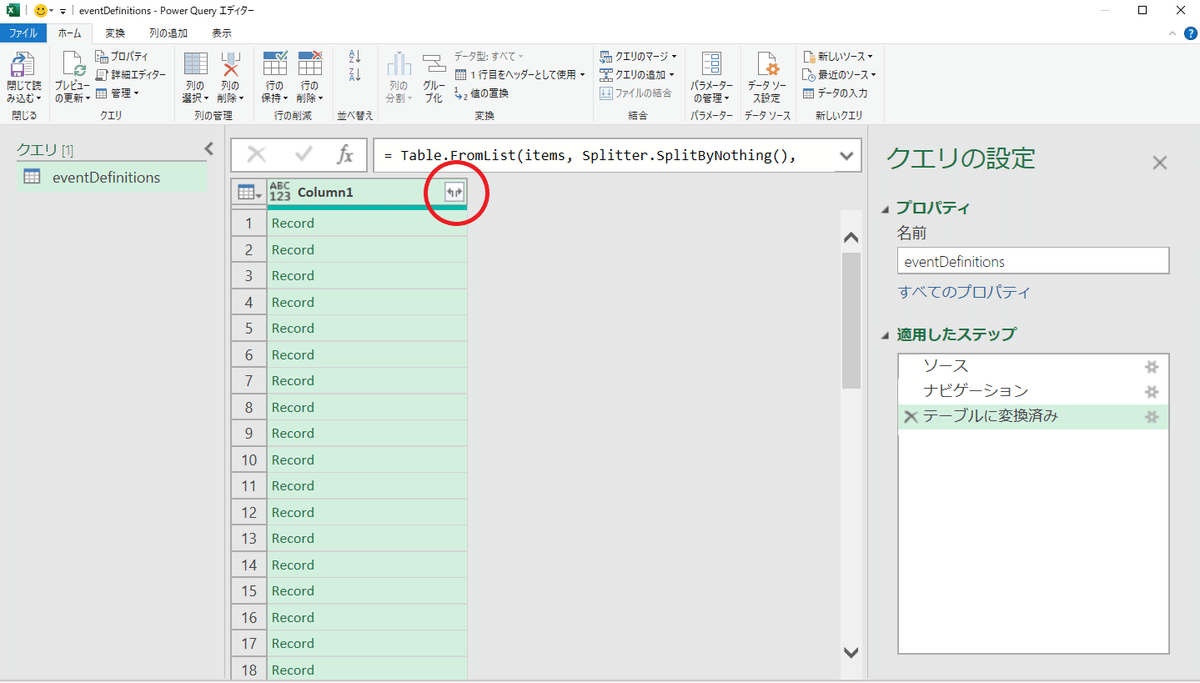Sort descending with the Z-A icon
Viewport: 1200px width, 683px height.
click(x=354, y=75)
